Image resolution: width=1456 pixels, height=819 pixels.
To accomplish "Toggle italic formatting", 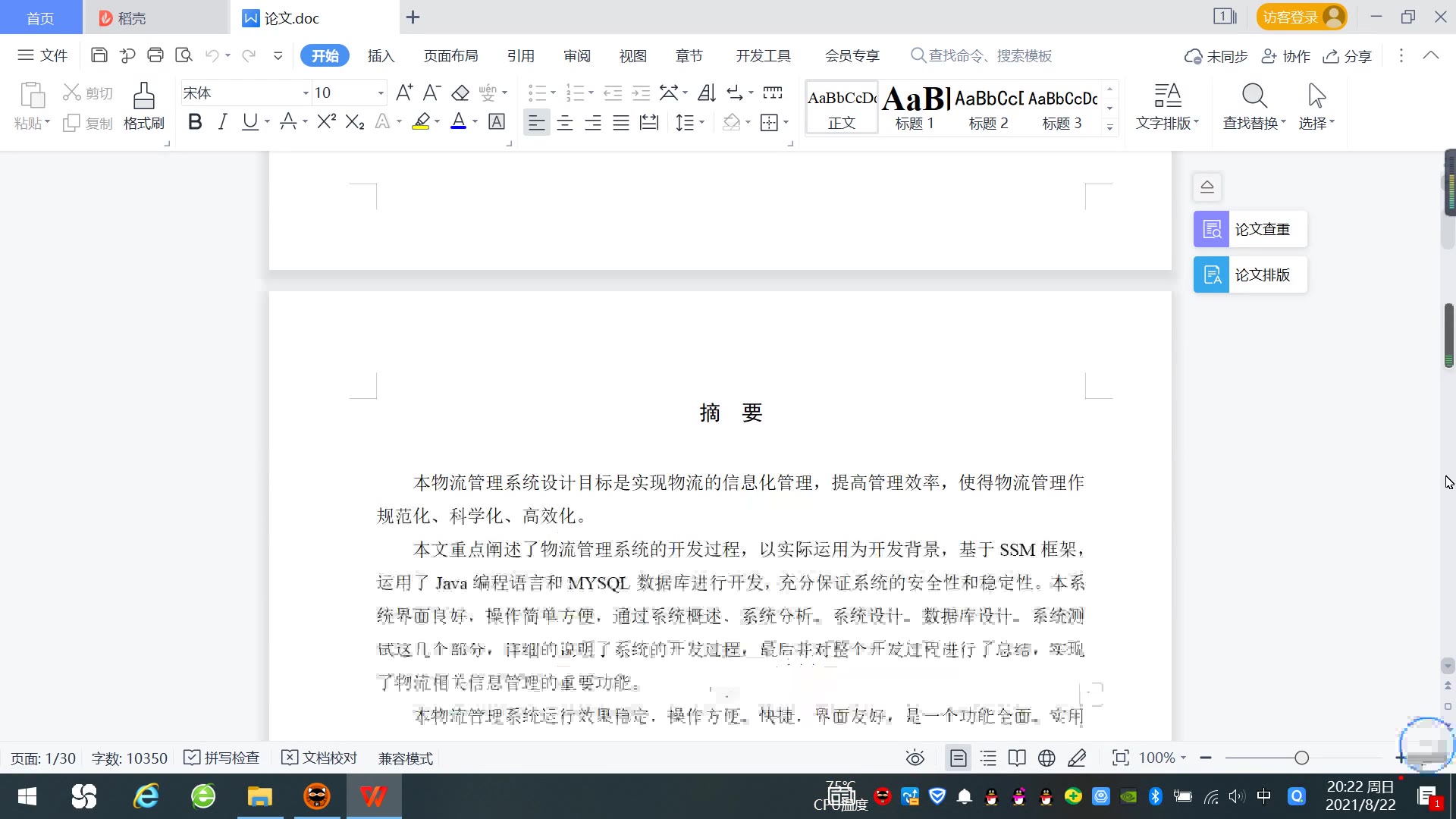I will coord(222,122).
